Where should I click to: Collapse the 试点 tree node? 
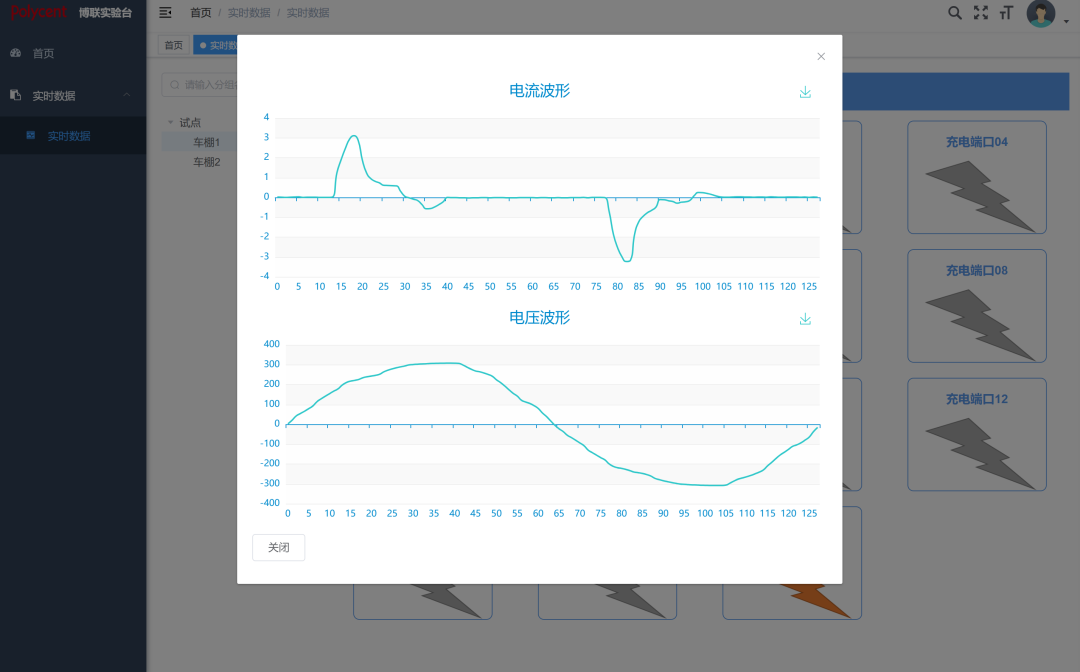pyautogui.click(x=171, y=123)
